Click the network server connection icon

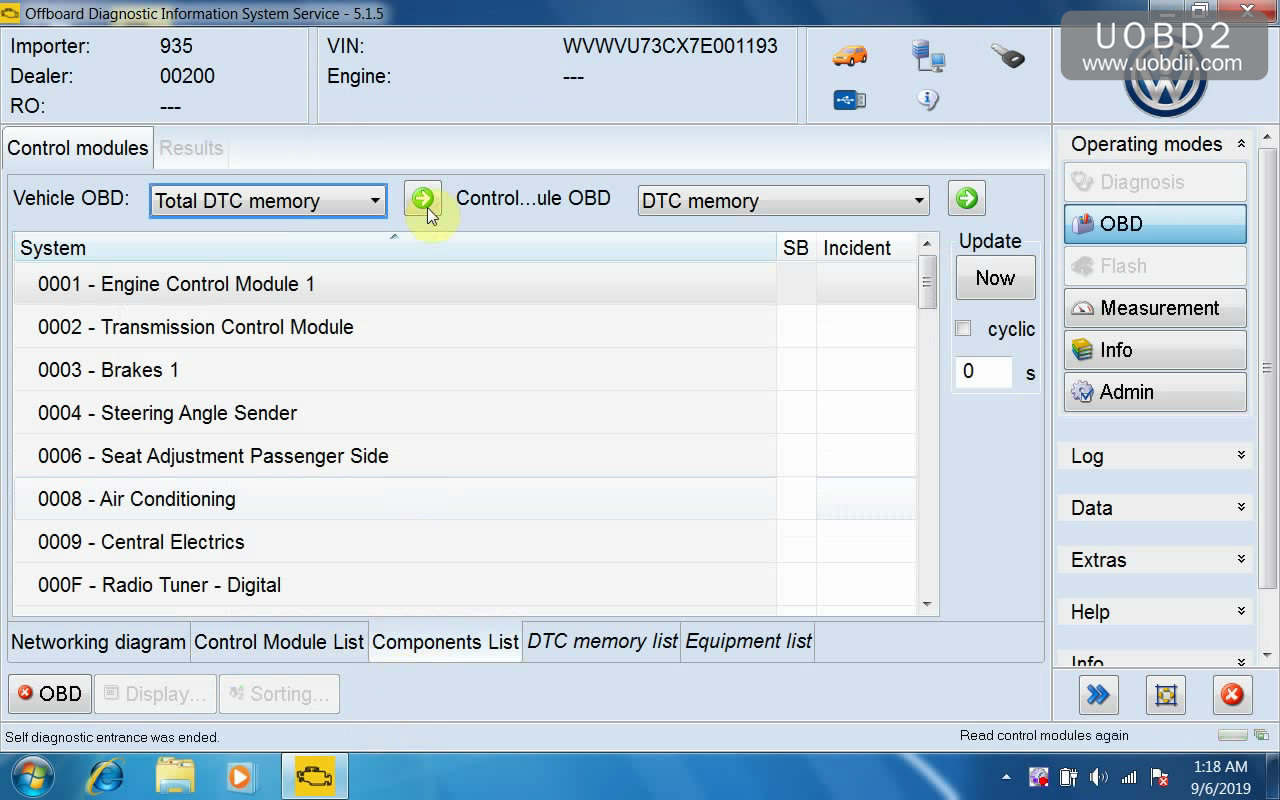928,56
